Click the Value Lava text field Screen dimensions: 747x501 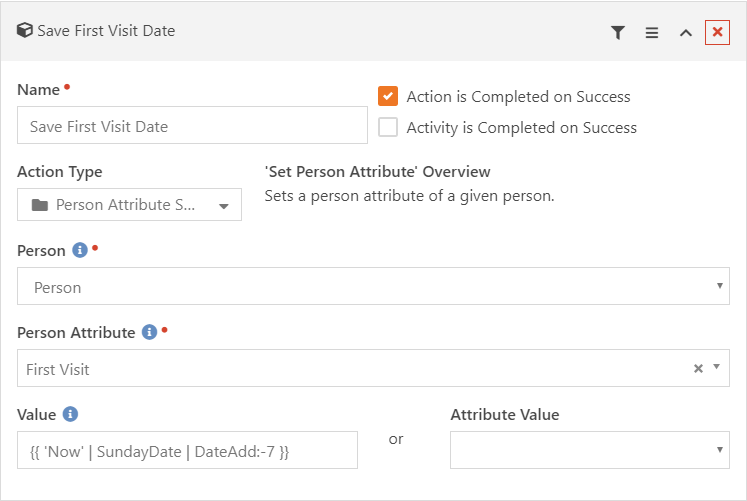(x=187, y=450)
